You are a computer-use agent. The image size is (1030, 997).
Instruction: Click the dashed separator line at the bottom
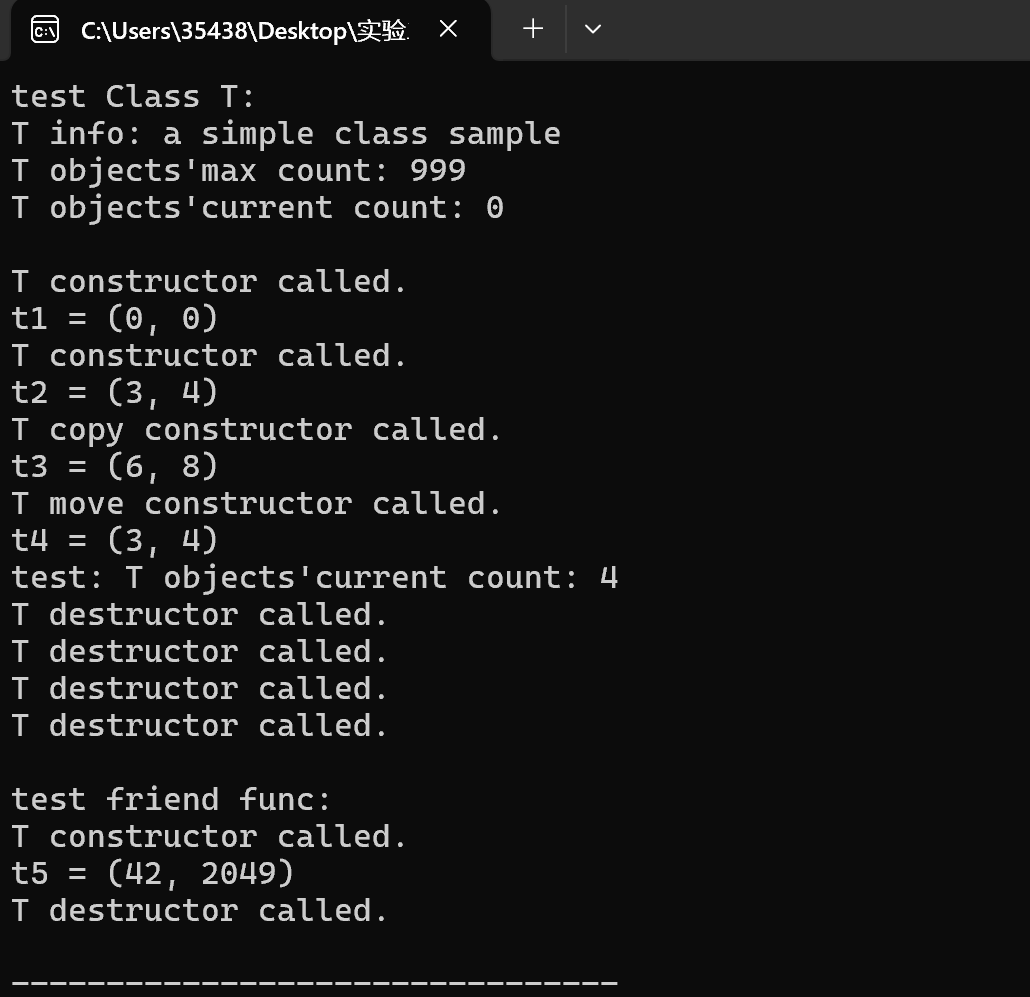(314, 983)
